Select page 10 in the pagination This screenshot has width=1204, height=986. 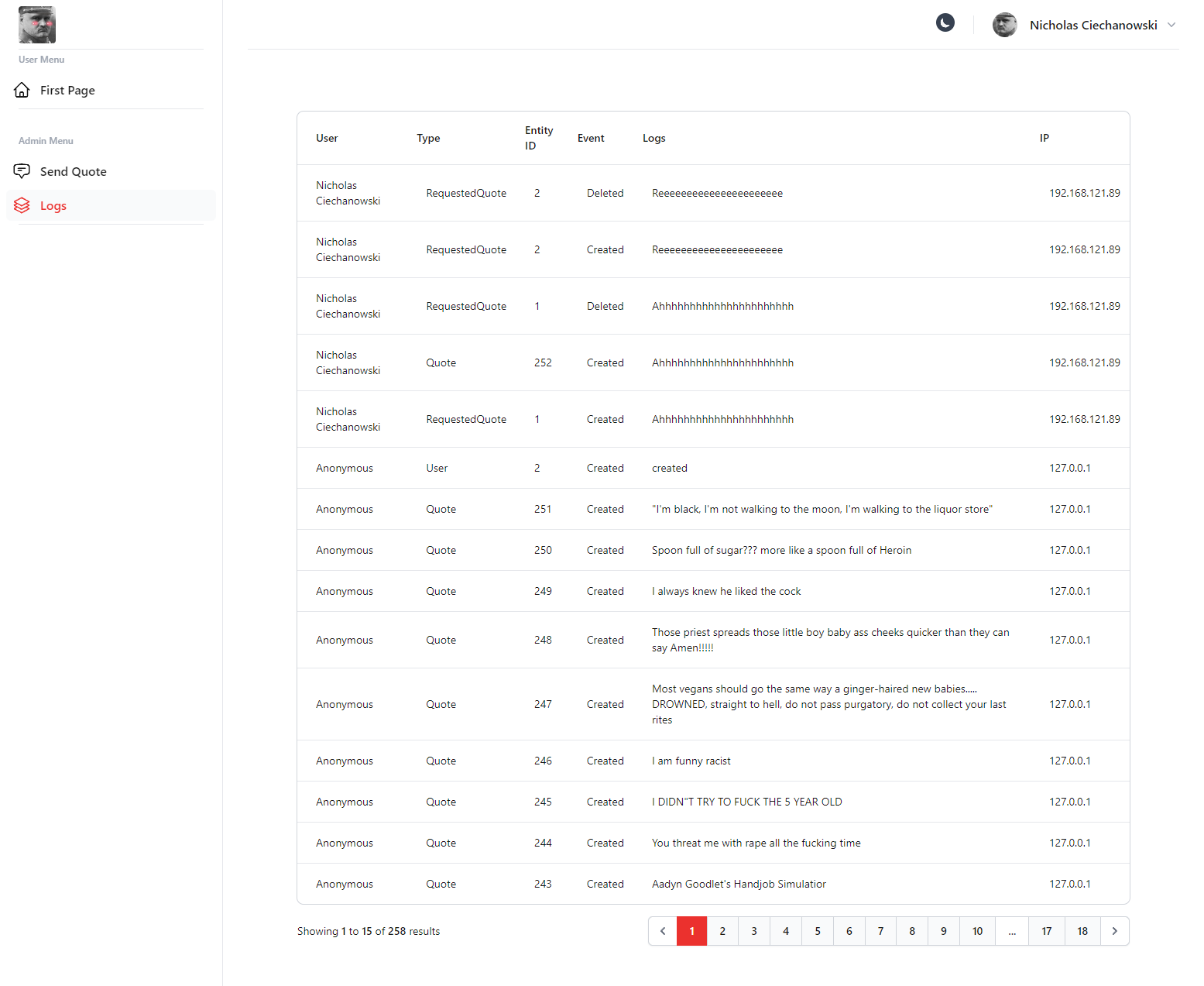click(977, 931)
